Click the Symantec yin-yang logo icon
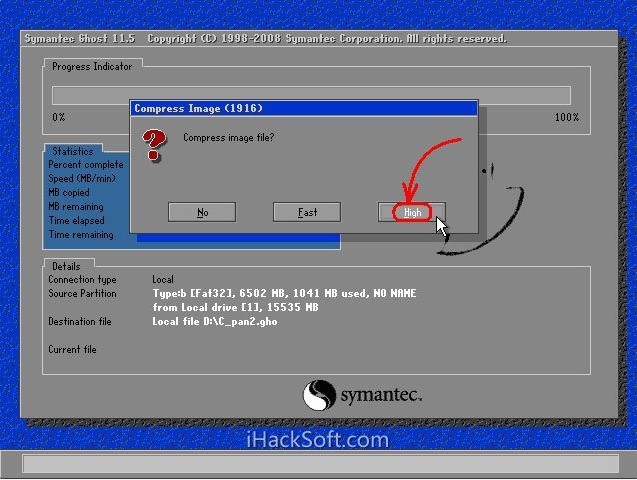Viewport: 637px width, 480px height. pyautogui.click(x=320, y=393)
